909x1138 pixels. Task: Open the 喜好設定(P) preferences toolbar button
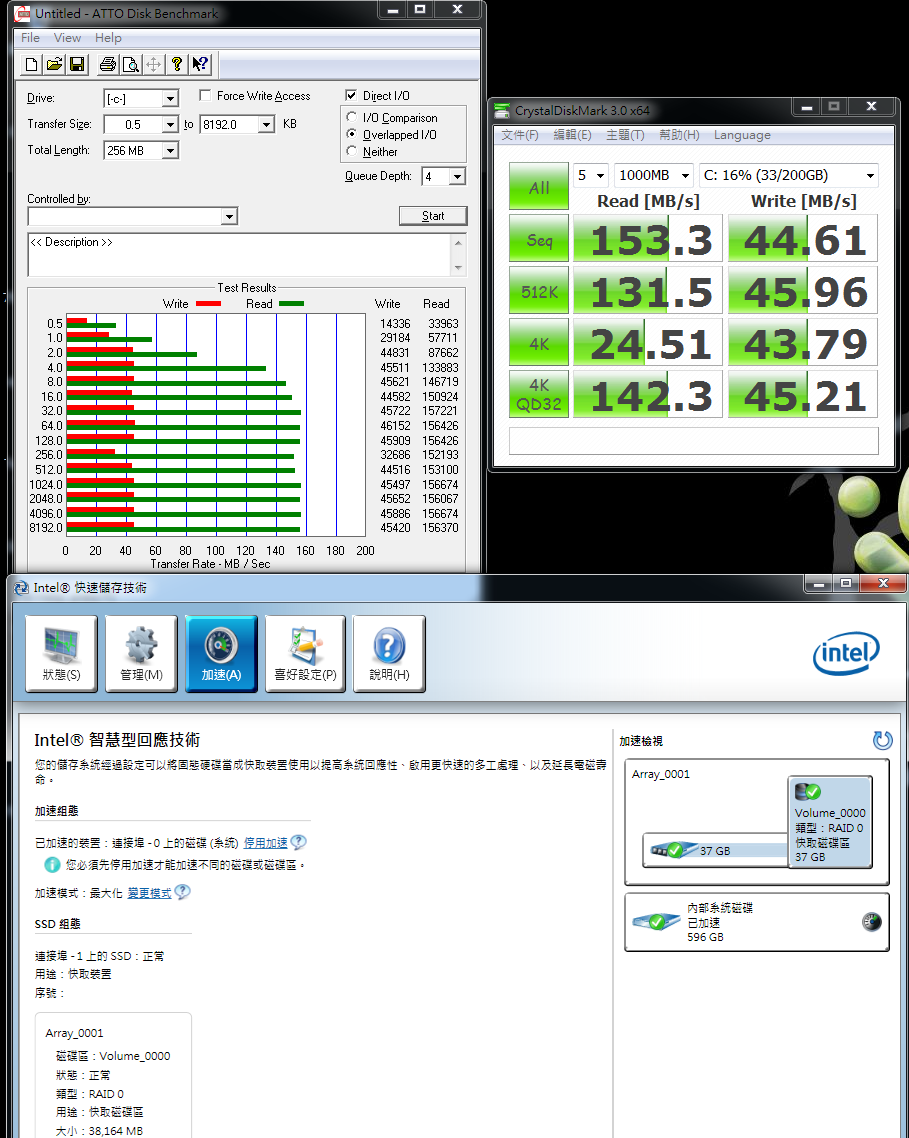click(x=305, y=654)
